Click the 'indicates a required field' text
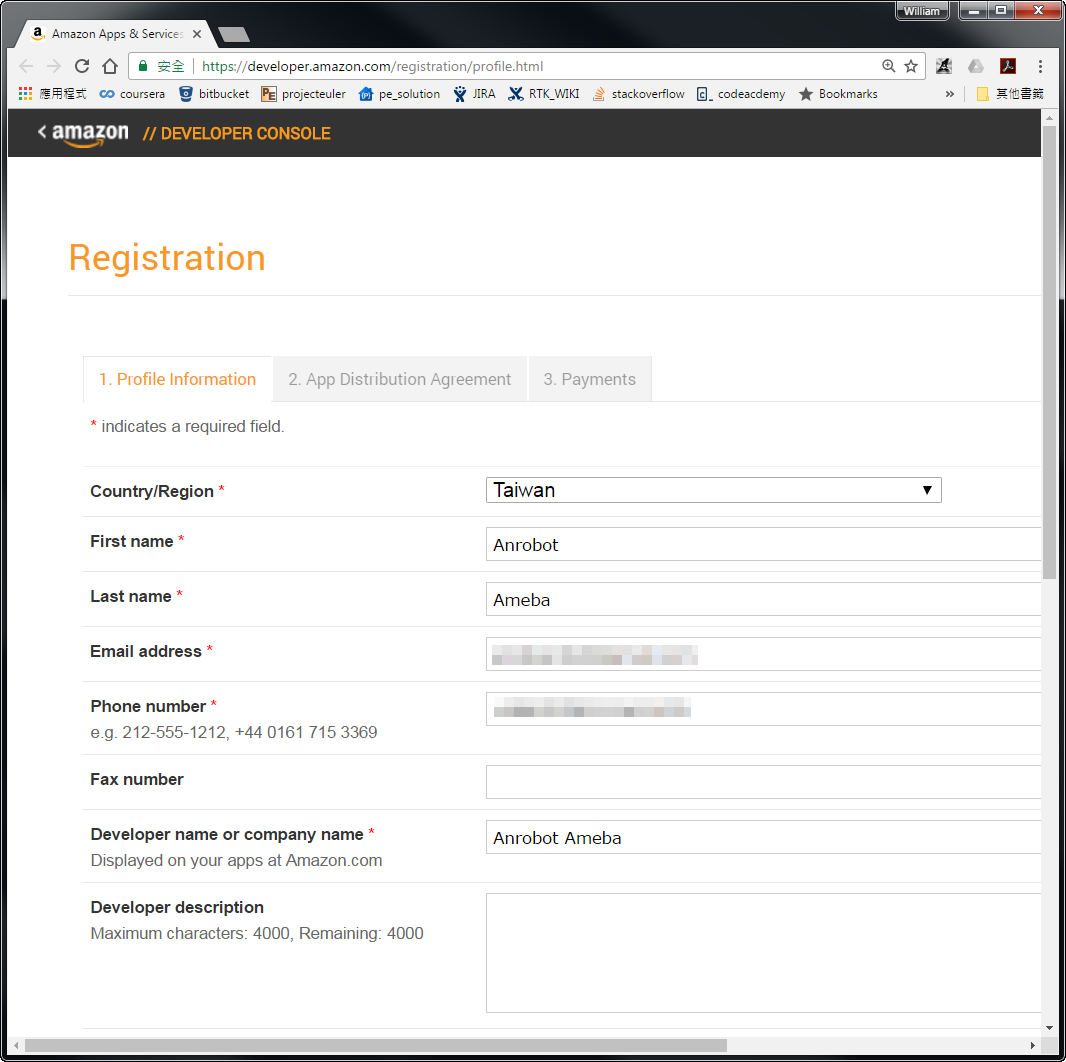1066x1062 pixels. click(x=192, y=426)
